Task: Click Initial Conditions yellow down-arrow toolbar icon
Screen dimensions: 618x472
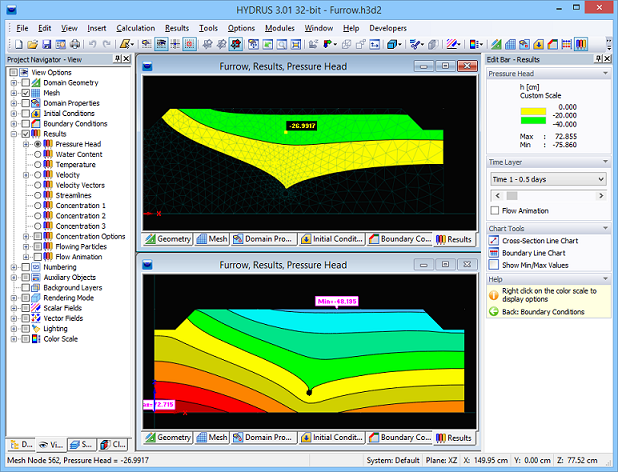Action: click(x=538, y=44)
